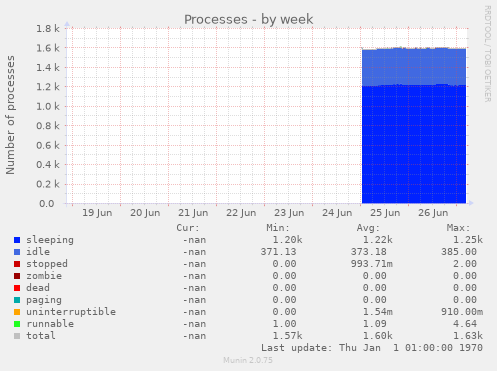
Task: Click the lighter blue idle band in chart
Action: 414,67
